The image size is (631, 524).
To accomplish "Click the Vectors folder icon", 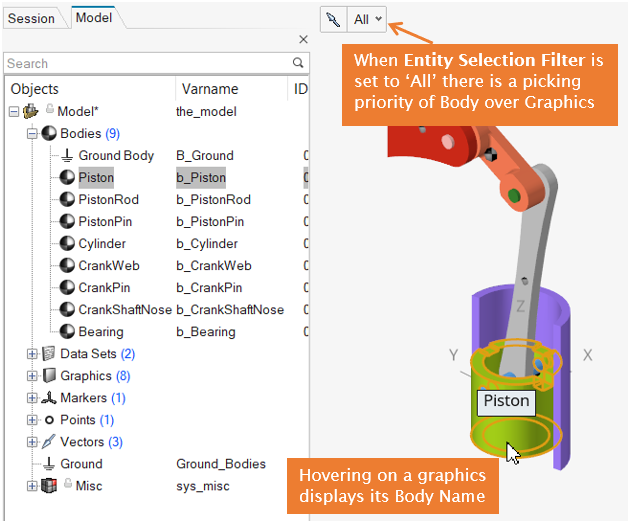I will point(49,442).
